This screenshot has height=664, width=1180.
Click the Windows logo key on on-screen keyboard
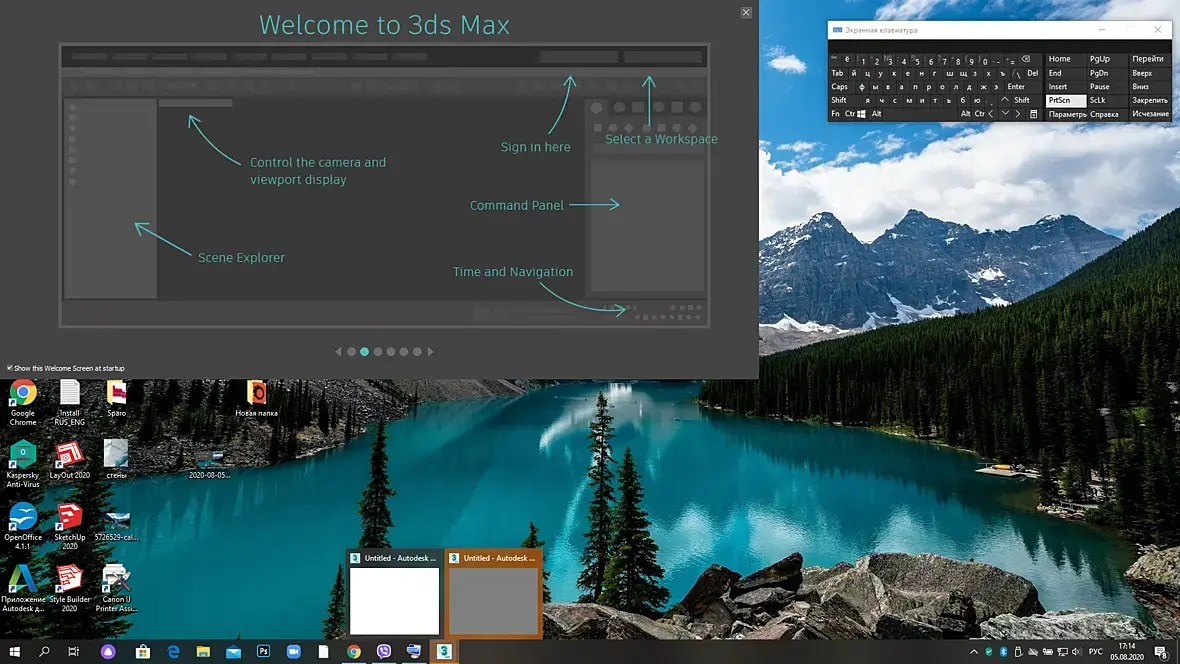click(x=862, y=114)
